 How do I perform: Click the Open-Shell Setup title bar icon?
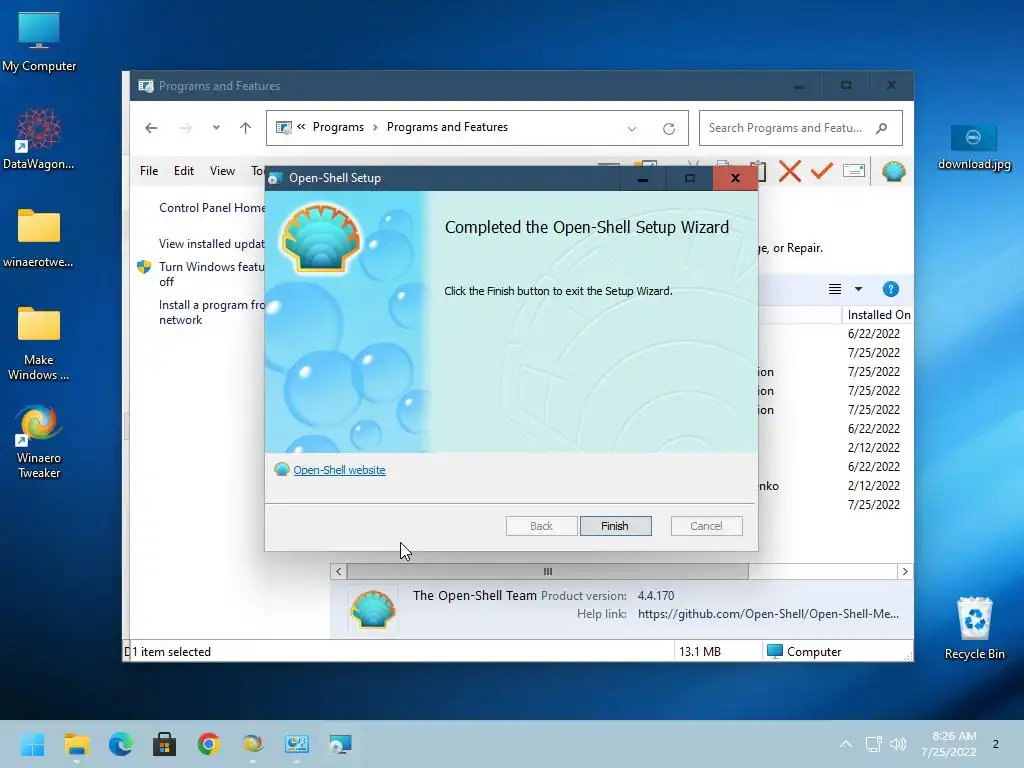[x=276, y=178]
